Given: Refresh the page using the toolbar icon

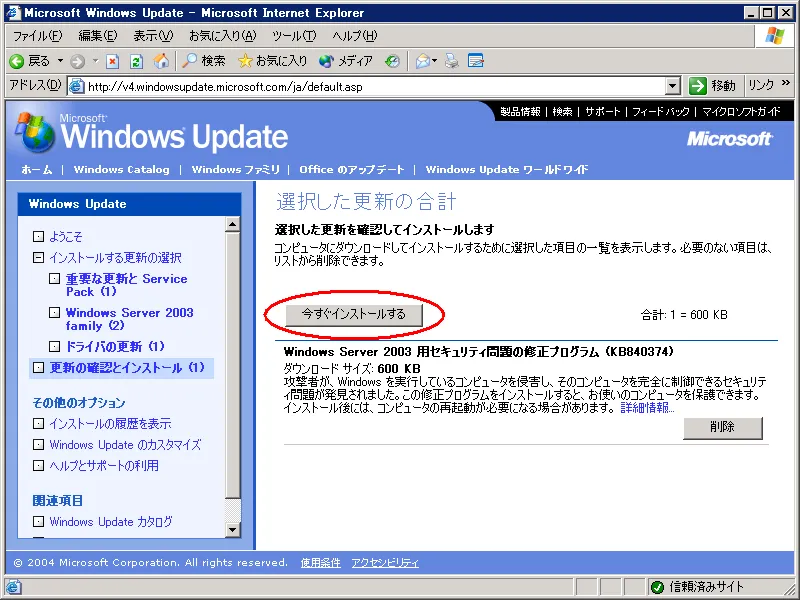Looking at the screenshot, I should [136, 61].
